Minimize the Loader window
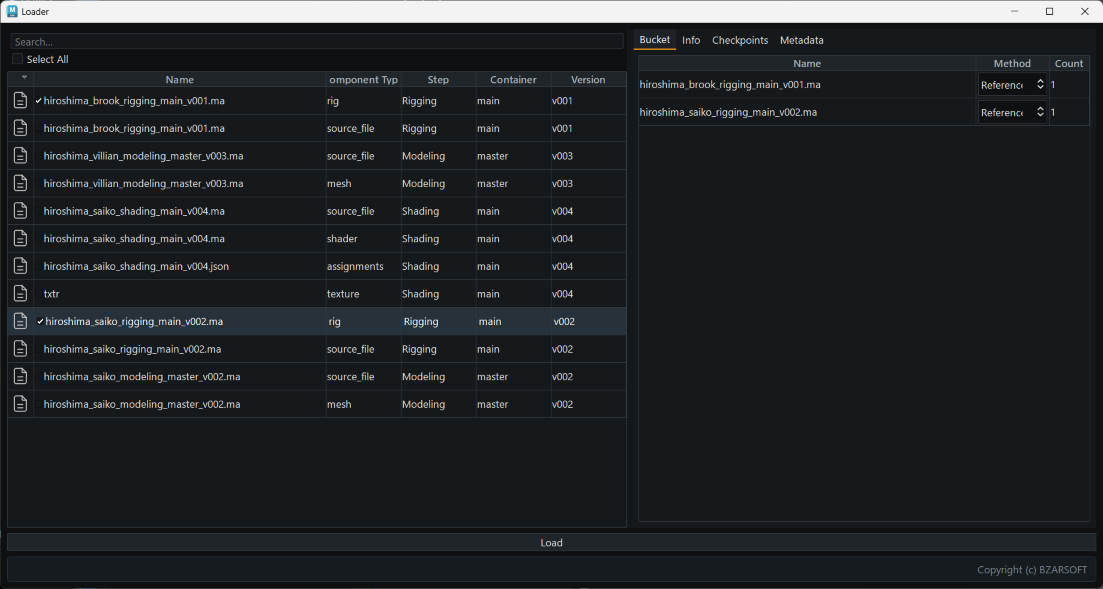Screen dimensions: 1103x589 pos(1014,11)
